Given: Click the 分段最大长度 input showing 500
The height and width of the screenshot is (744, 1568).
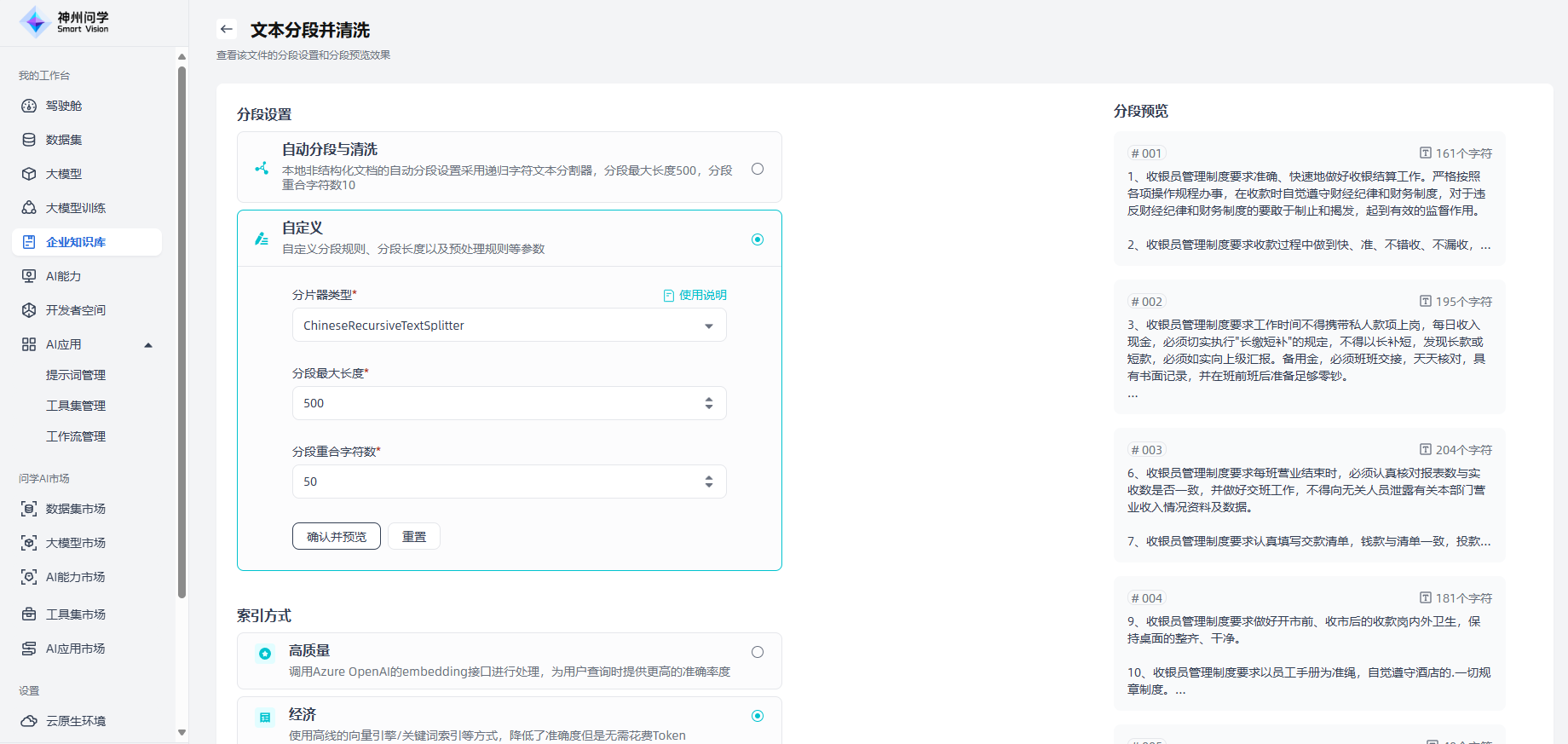Looking at the screenshot, I should (x=510, y=403).
